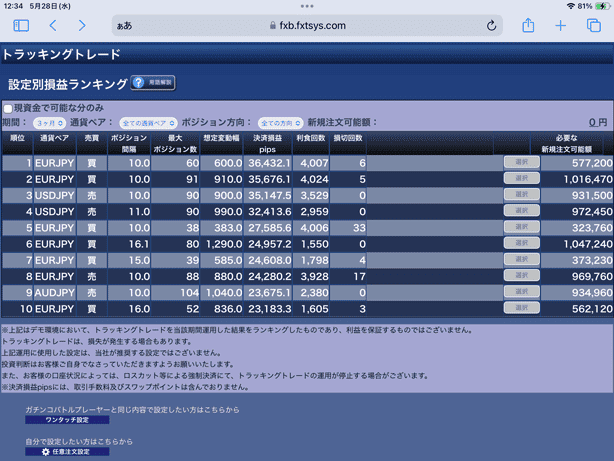The width and height of the screenshot is (614, 461).
Task: Select the rank 2 EURJPY 1,016,470 setting
Action: [x=522, y=178]
